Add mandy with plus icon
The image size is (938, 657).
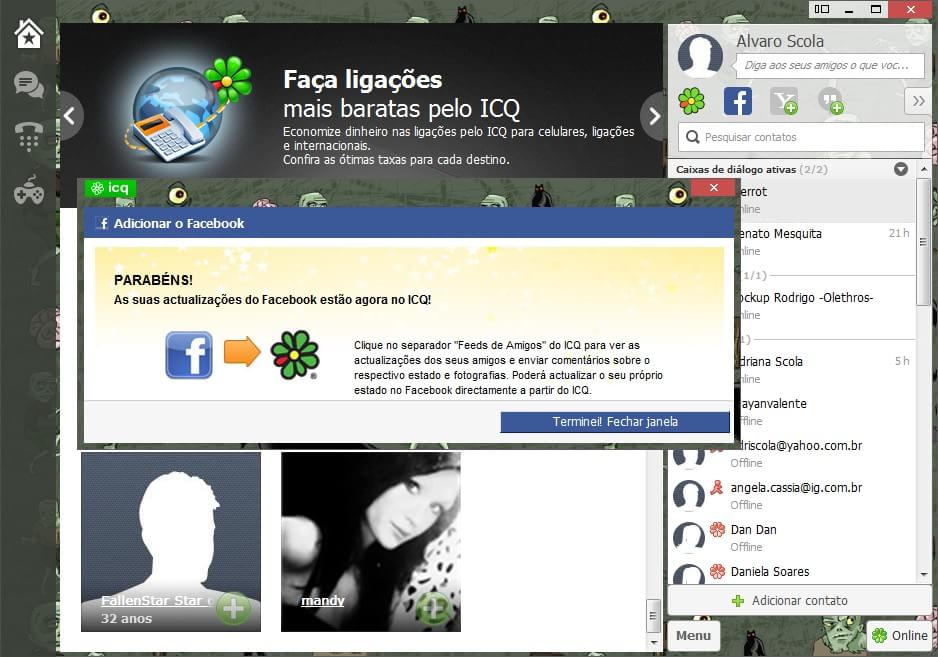click(433, 609)
